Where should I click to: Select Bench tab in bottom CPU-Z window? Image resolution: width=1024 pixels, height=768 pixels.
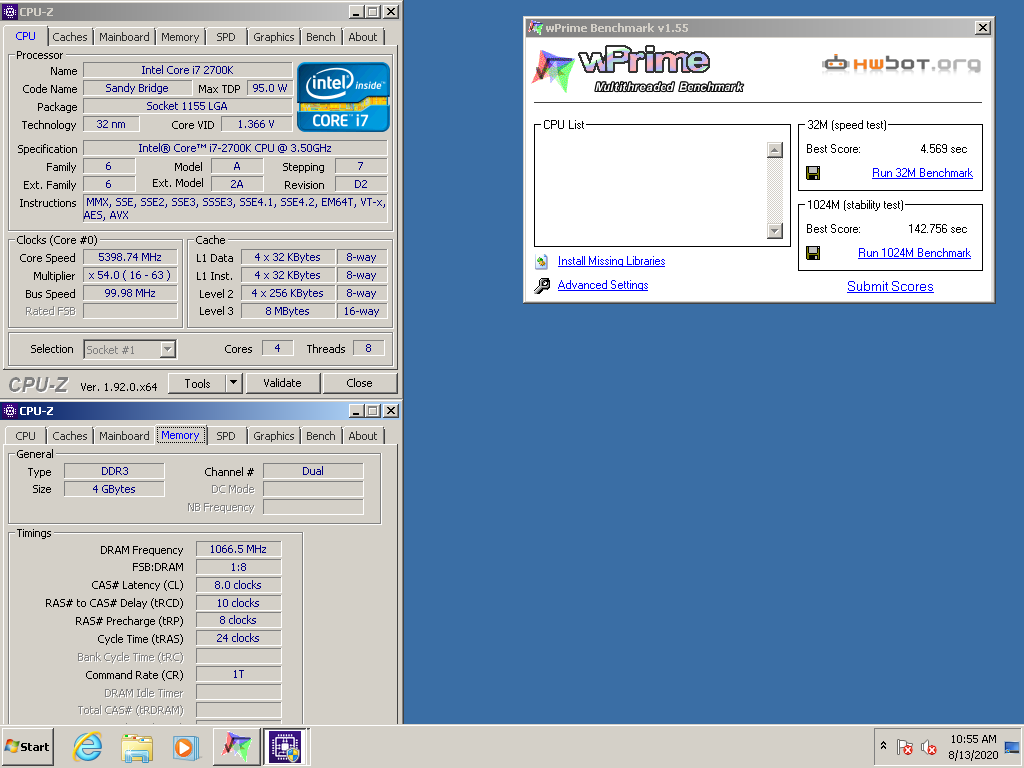coord(321,436)
